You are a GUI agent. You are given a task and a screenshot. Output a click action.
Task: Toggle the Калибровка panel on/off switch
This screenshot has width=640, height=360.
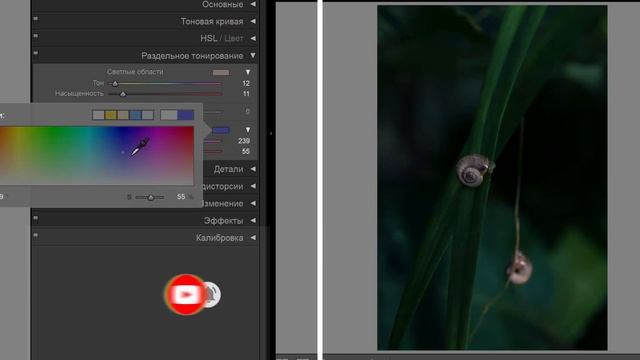pyautogui.click(x=36, y=235)
